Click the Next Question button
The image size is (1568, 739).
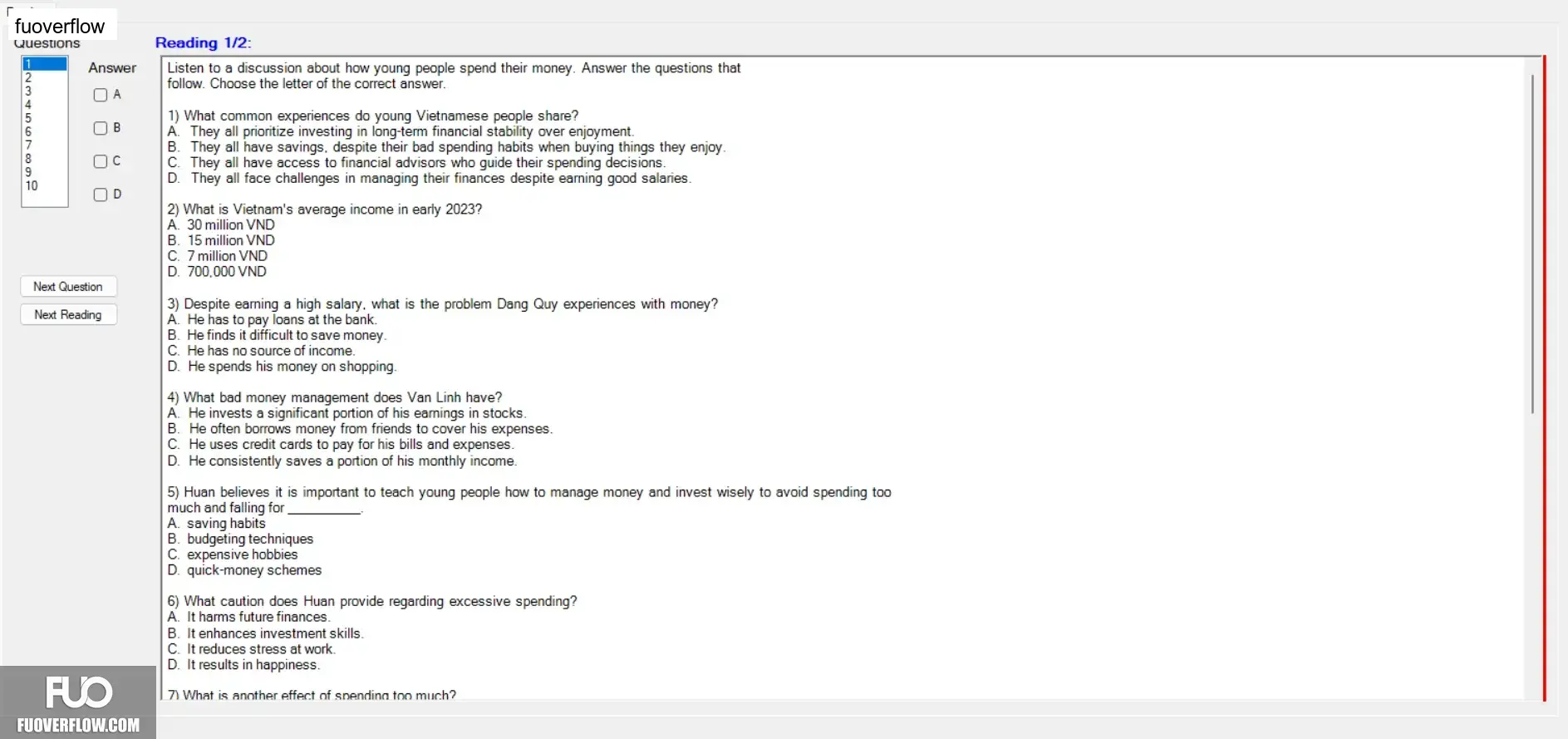[68, 287]
